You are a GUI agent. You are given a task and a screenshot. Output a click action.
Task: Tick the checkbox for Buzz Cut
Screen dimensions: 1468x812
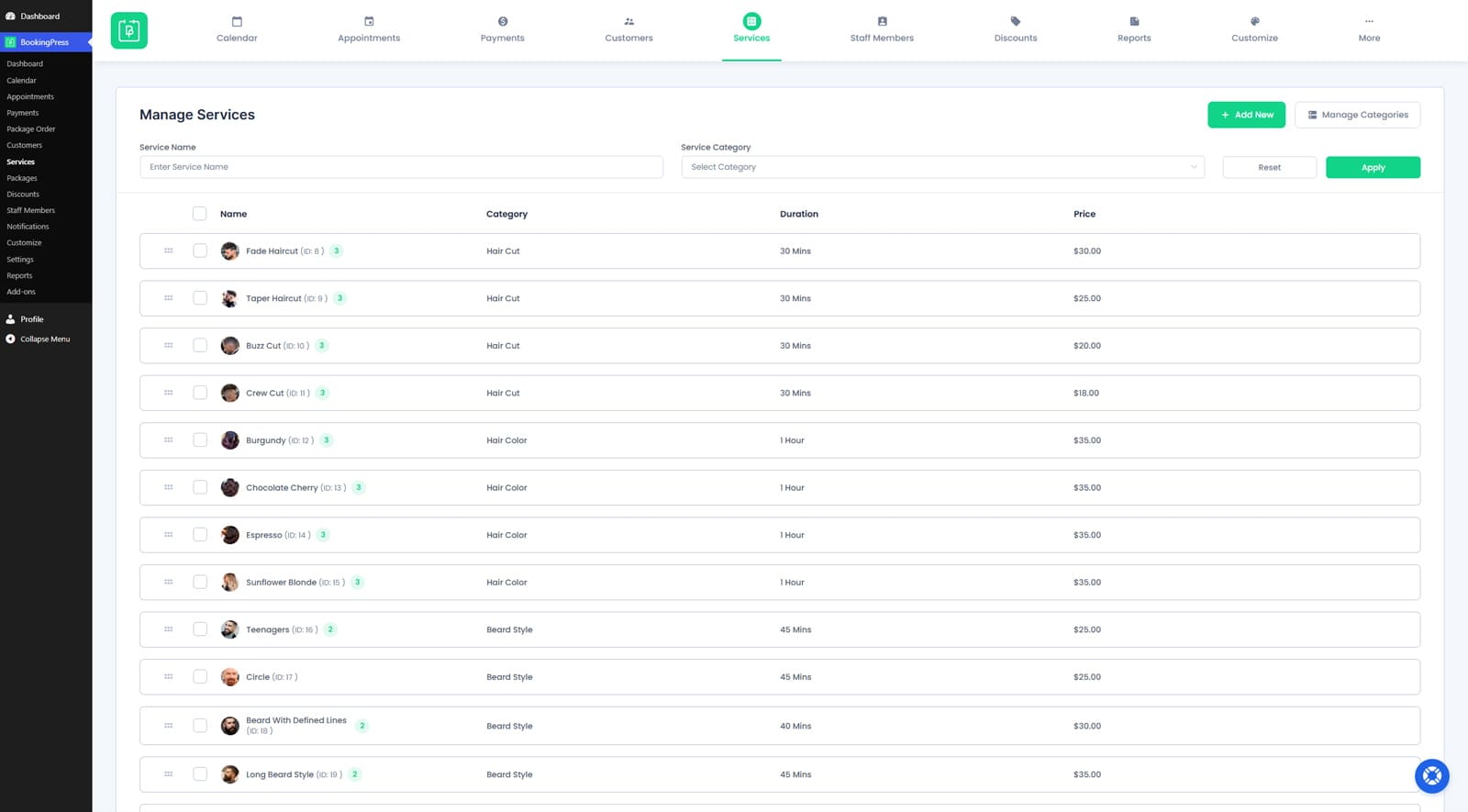200,346
